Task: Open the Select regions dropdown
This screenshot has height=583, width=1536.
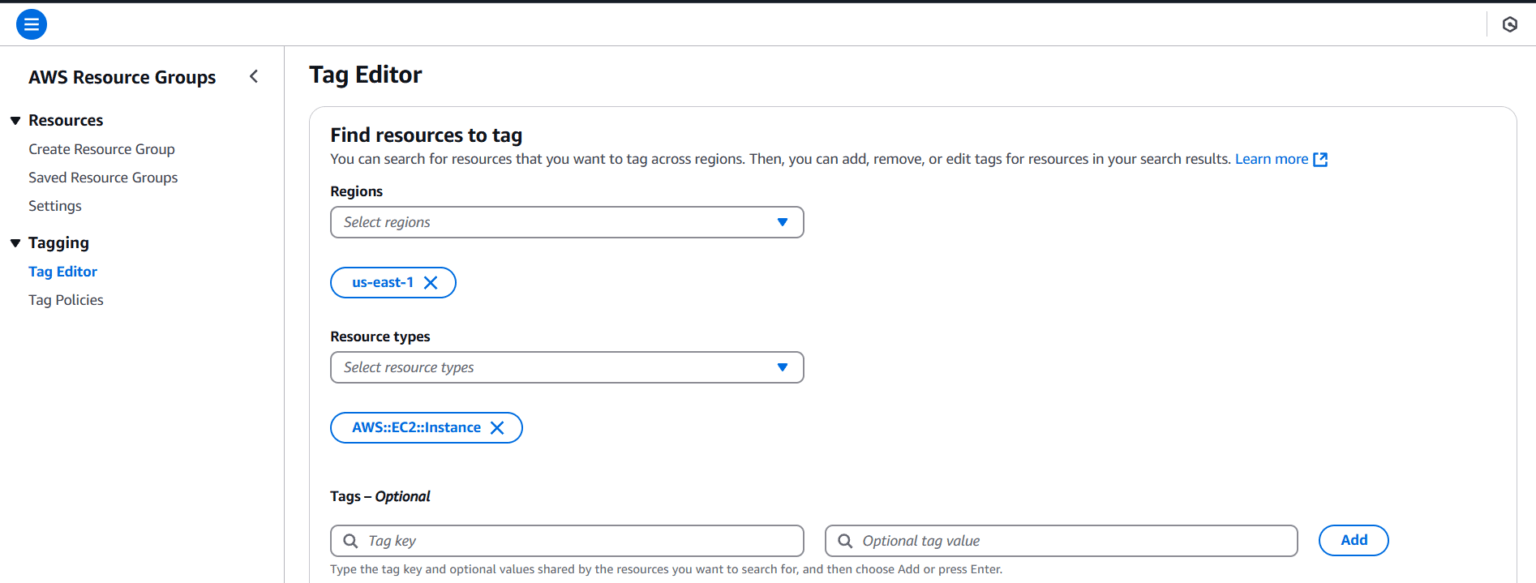Action: click(782, 222)
